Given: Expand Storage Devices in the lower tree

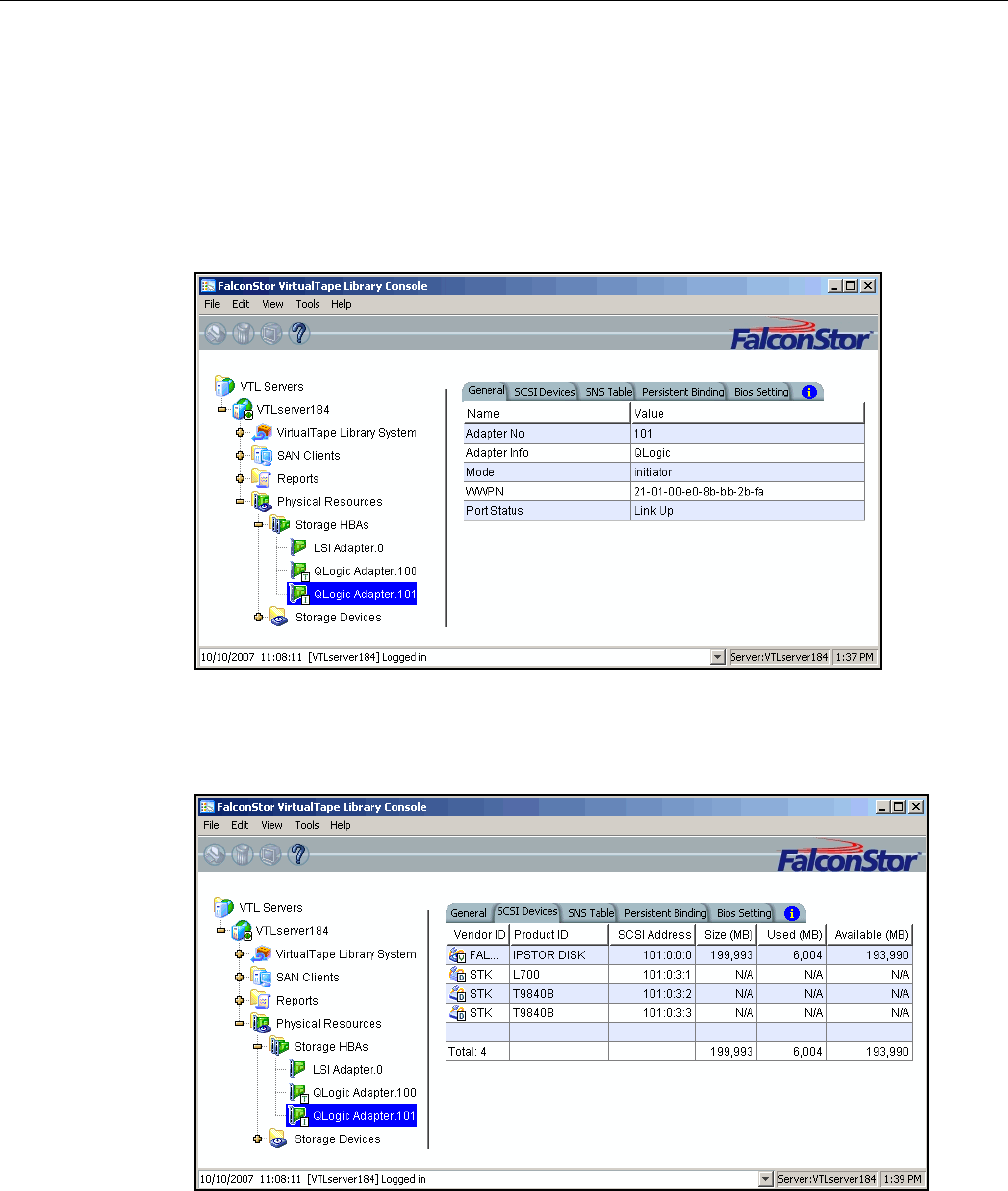Looking at the screenshot, I should pyautogui.click(x=258, y=1139).
